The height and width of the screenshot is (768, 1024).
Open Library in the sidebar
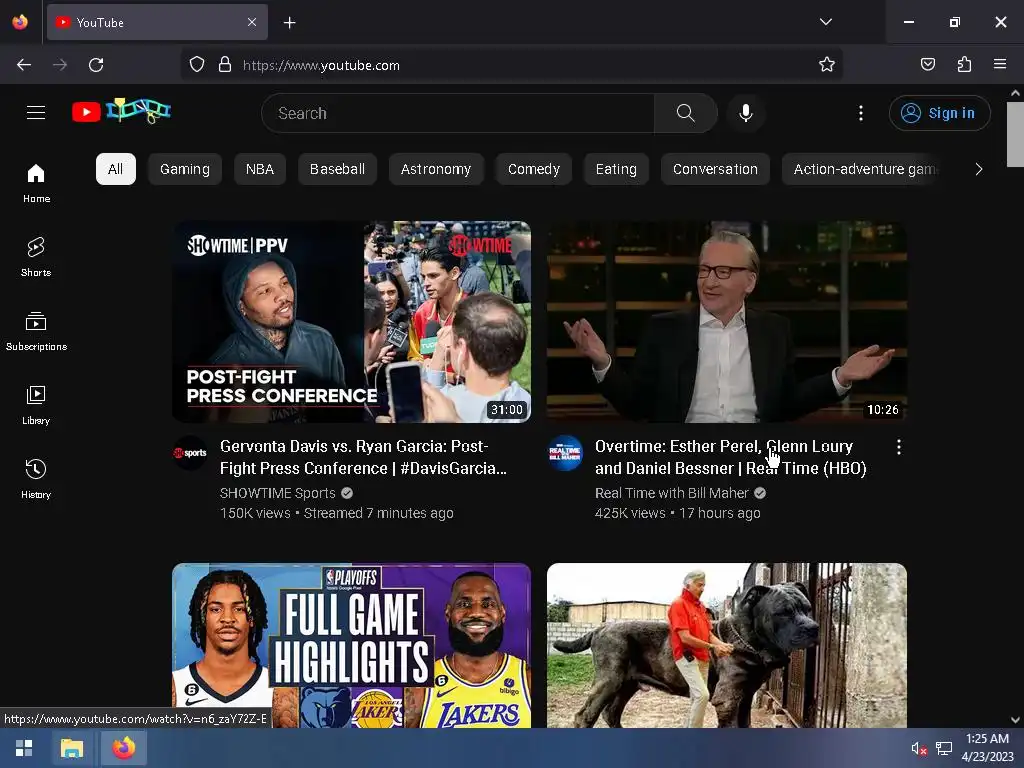[36, 405]
